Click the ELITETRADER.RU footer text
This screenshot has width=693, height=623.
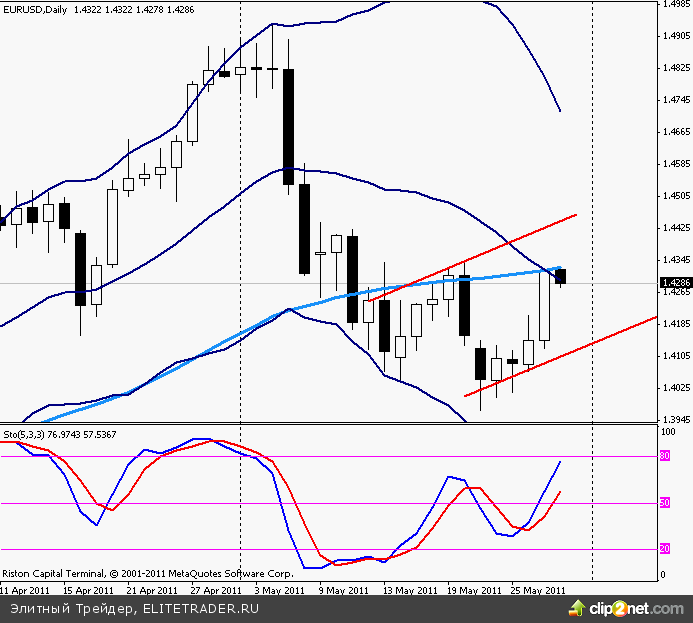[195, 608]
